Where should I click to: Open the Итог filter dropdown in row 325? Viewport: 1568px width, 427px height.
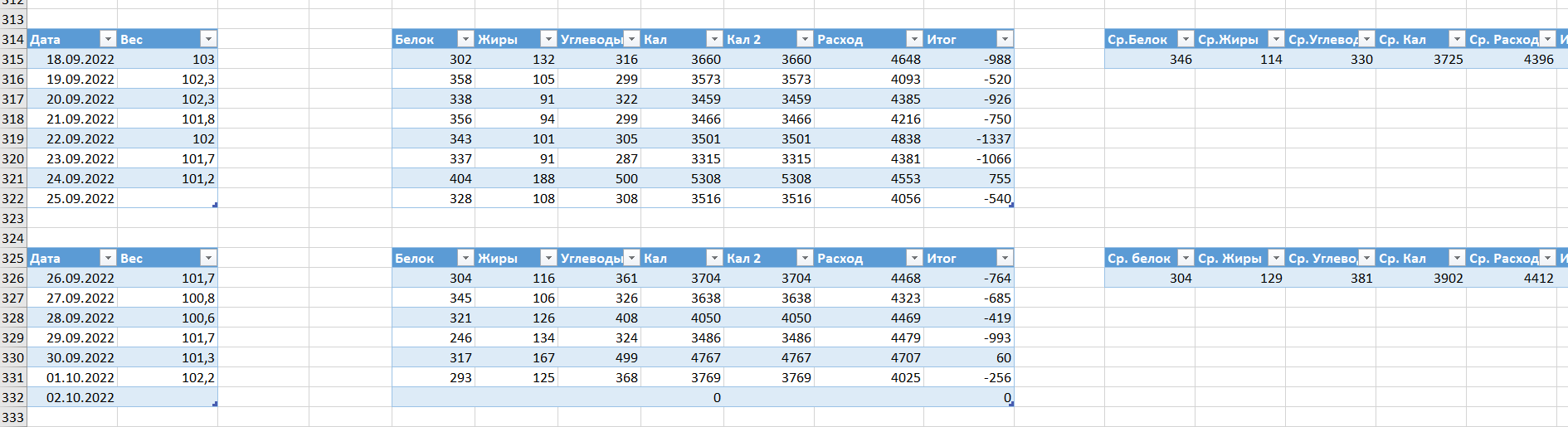click(x=1005, y=258)
